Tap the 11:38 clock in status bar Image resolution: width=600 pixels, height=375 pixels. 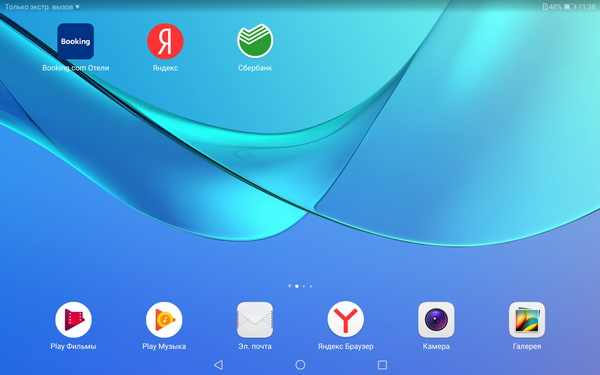coord(587,7)
